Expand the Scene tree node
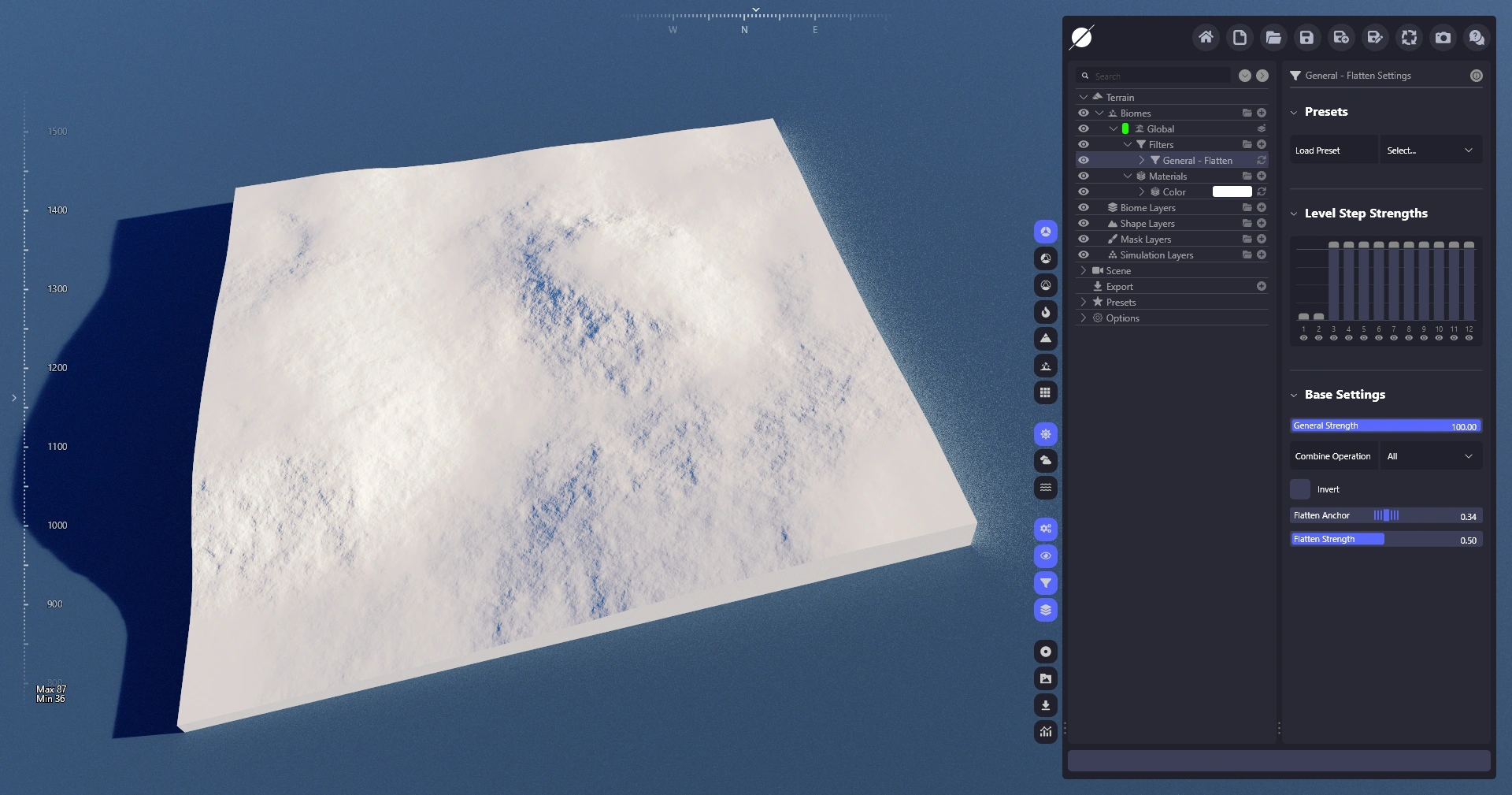The height and width of the screenshot is (795, 1512). coord(1084,271)
